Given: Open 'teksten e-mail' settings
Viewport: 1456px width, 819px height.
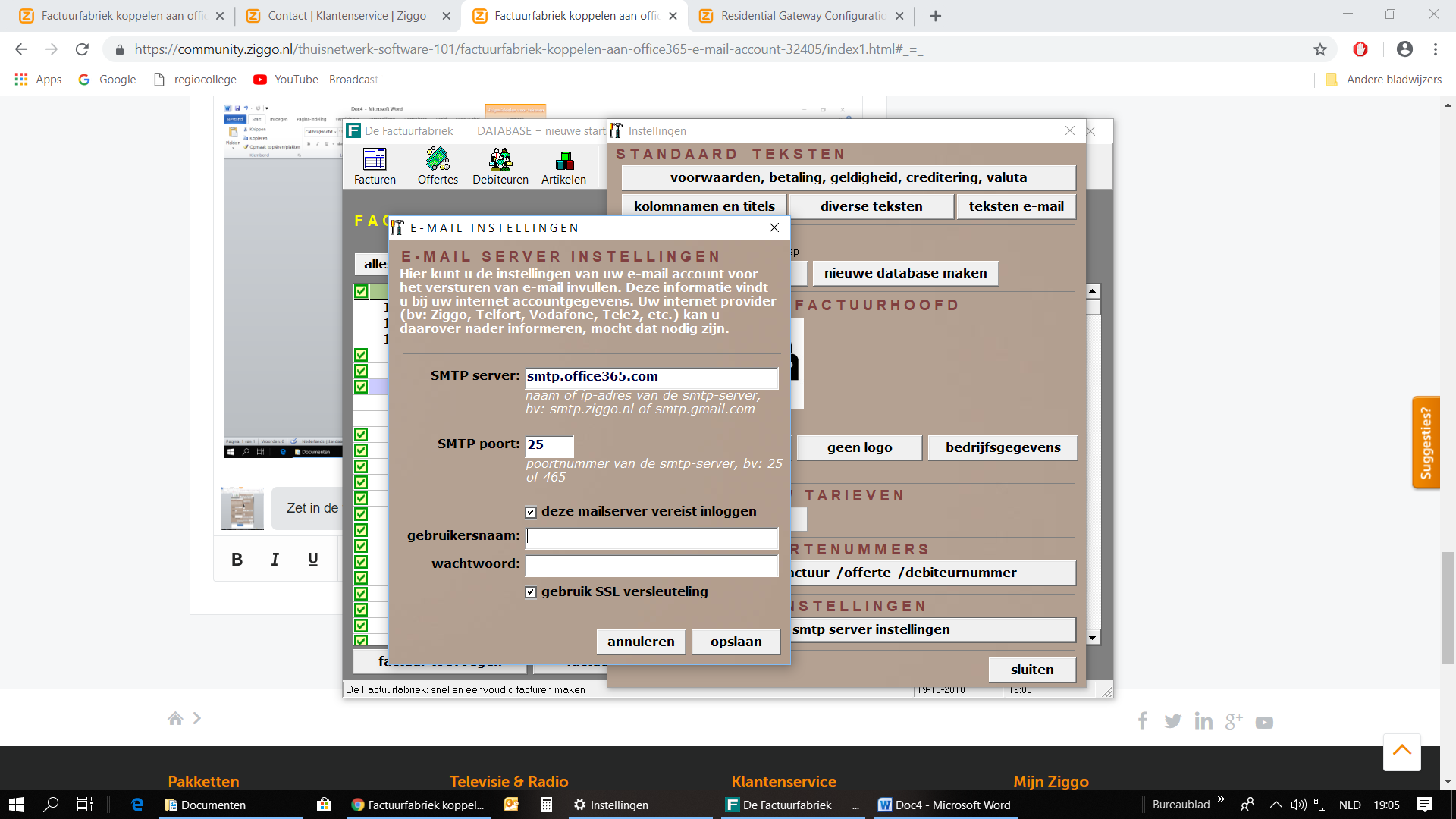Looking at the screenshot, I should 1016,206.
